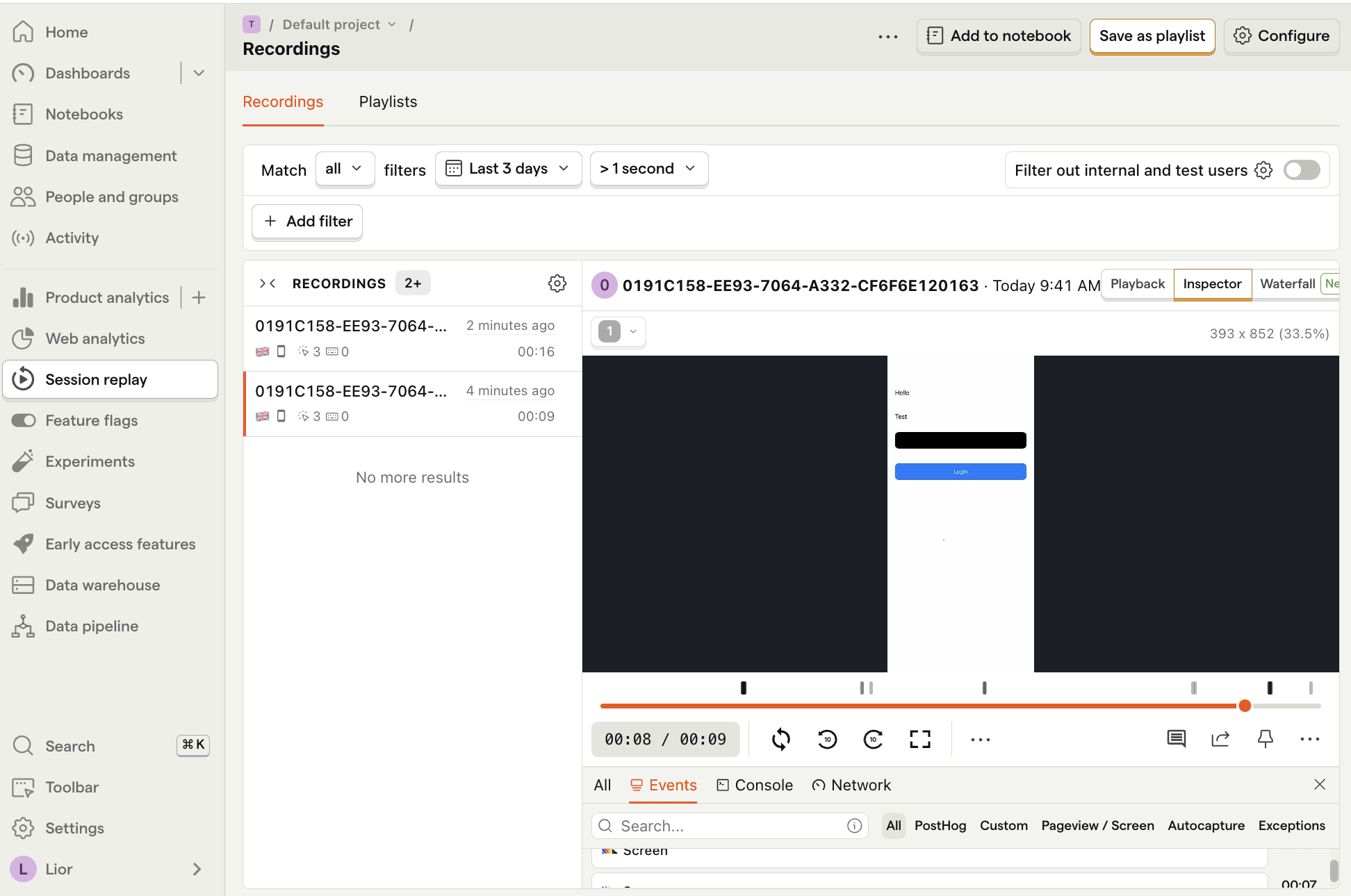Select the Exceptions events filter

(1291, 824)
